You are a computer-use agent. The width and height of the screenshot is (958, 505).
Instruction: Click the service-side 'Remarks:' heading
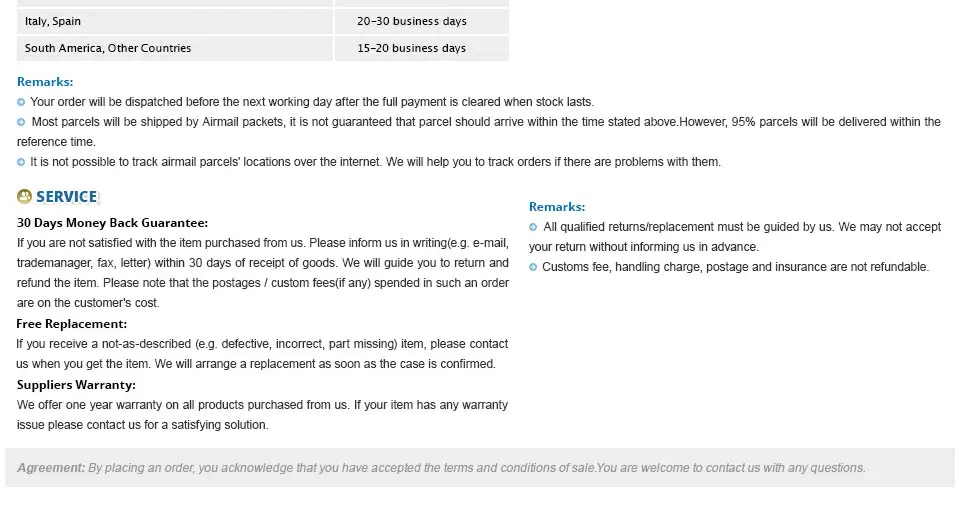[557, 207]
